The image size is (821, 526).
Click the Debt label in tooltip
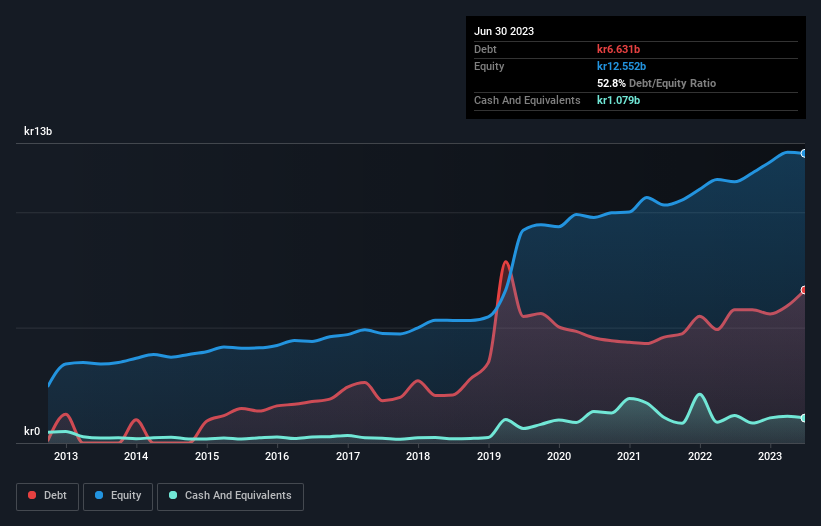click(485, 49)
